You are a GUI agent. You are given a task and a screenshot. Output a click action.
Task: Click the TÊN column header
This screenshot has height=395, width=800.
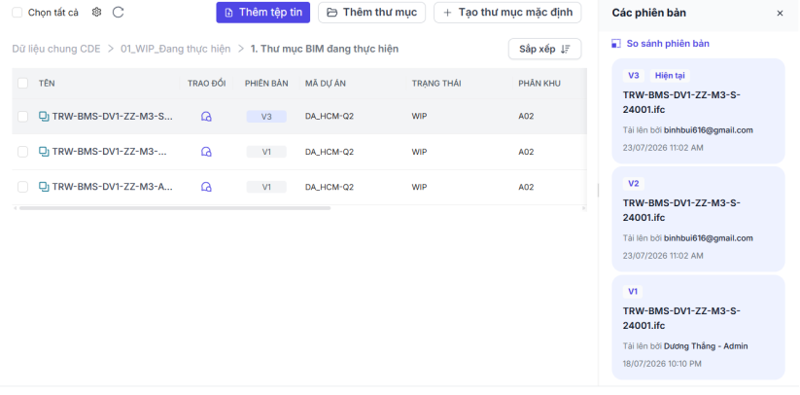pyautogui.click(x=47, y=83)
